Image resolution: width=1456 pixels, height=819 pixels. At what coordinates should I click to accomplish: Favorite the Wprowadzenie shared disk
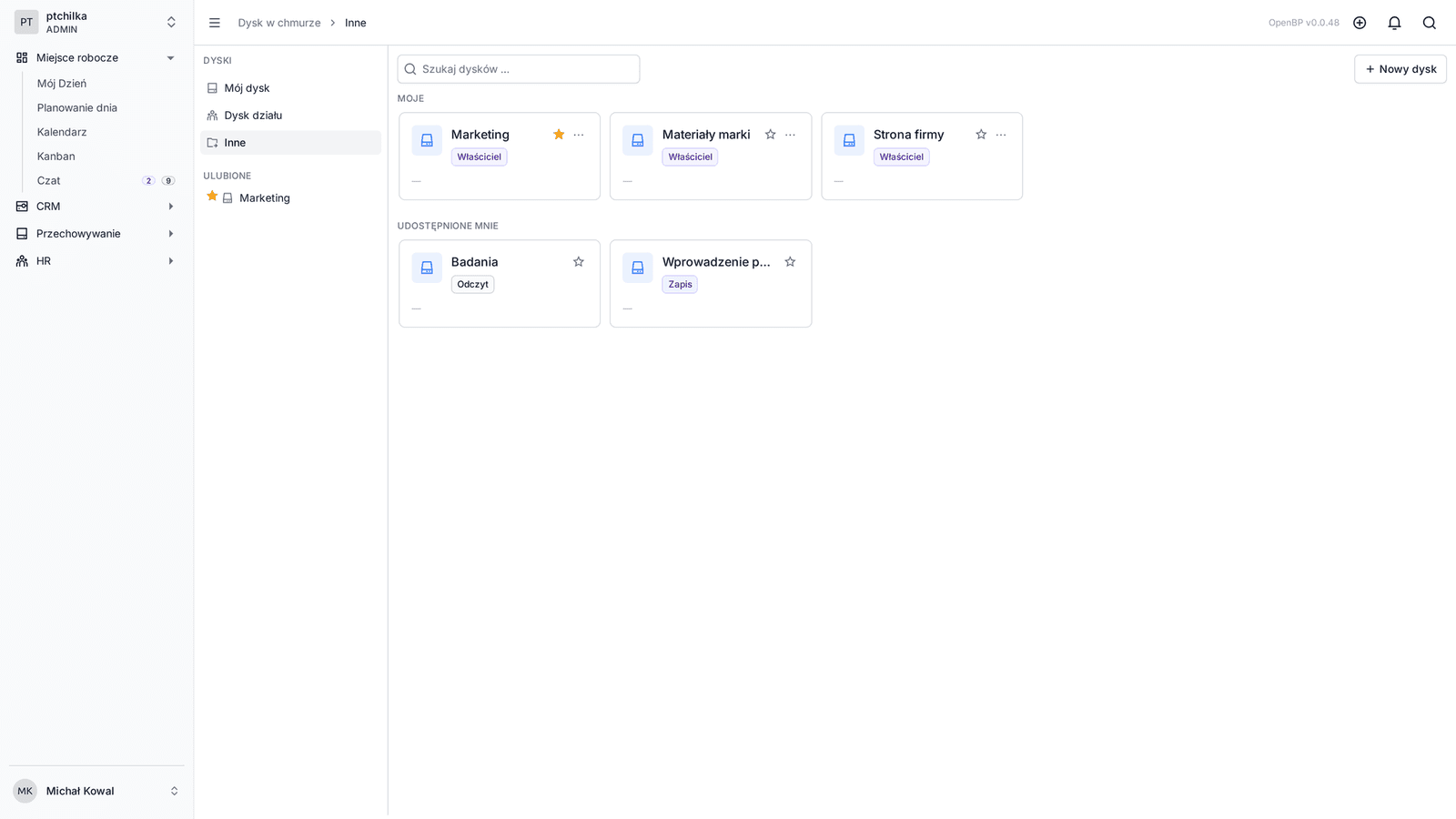[790, 262]
